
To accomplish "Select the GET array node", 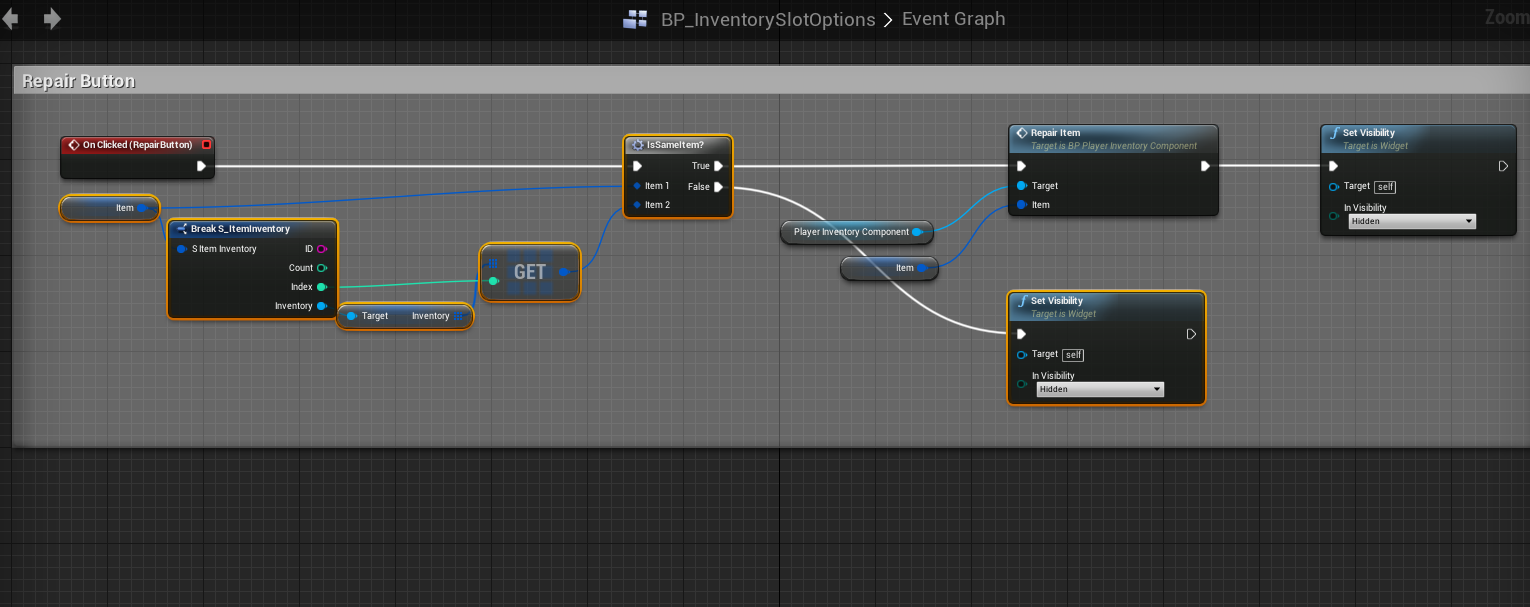I will tap(530, 272).
